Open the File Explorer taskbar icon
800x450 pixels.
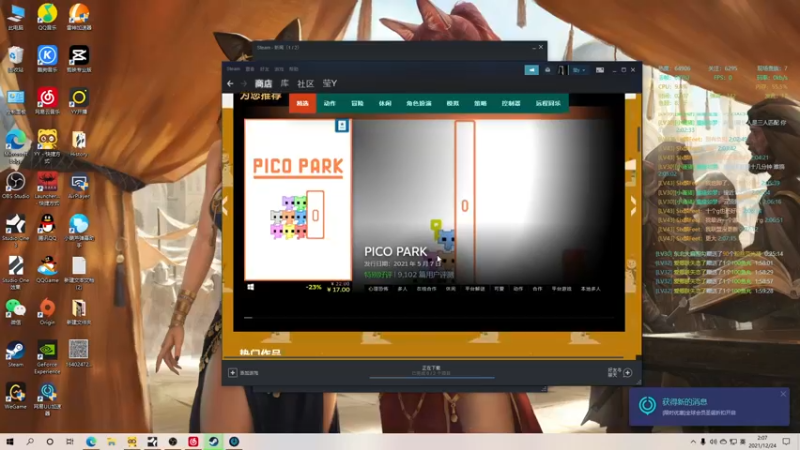pos(111,442)
